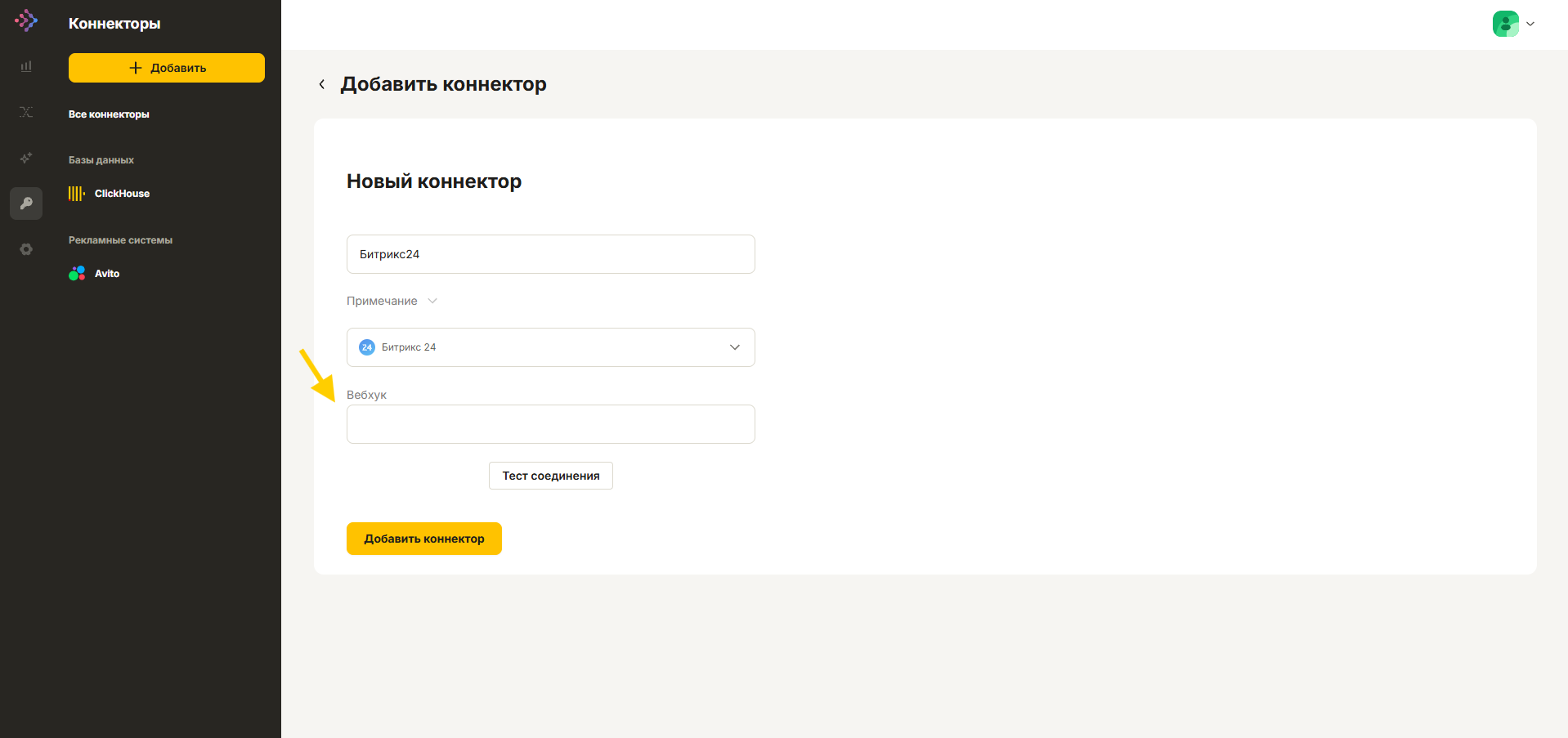
Task: Open Все коннекторы list
Action: click(109, 114)
